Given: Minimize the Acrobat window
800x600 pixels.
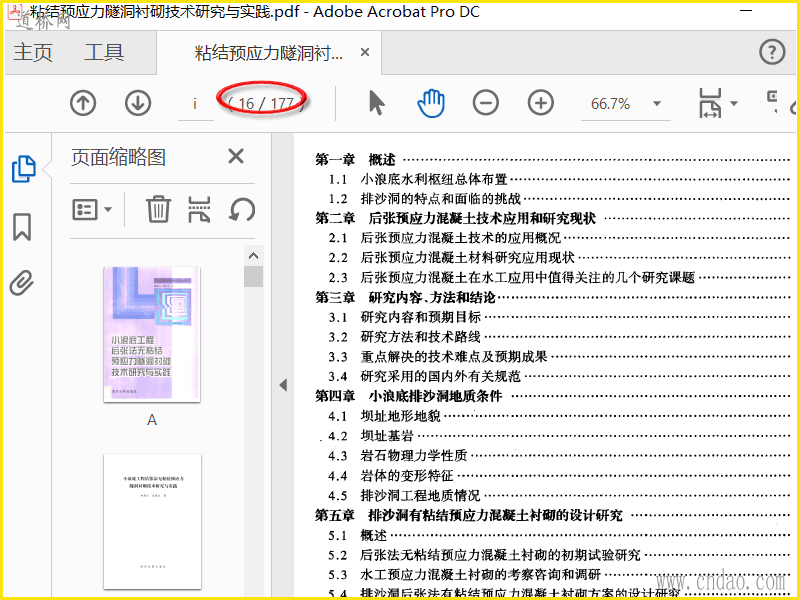Looking at the screenshot, I should 746,11.
